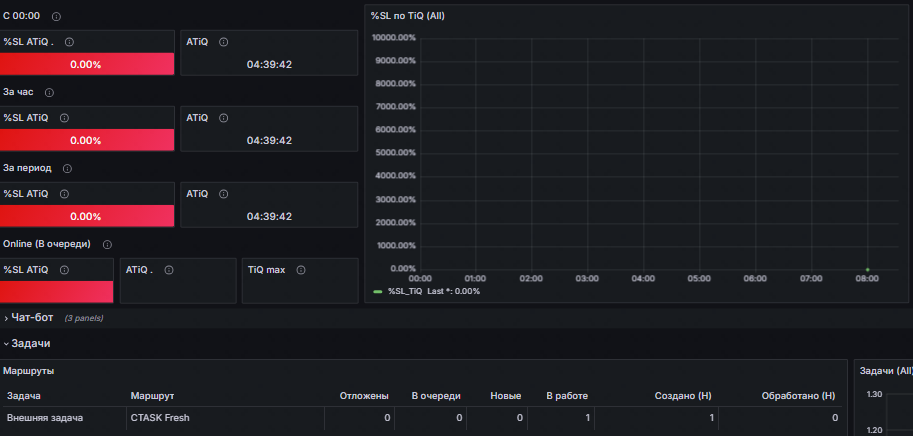Click info icon on %SL ATiQ under 'За период'
This screenshot has height=436, width=913.
point(65,194)
